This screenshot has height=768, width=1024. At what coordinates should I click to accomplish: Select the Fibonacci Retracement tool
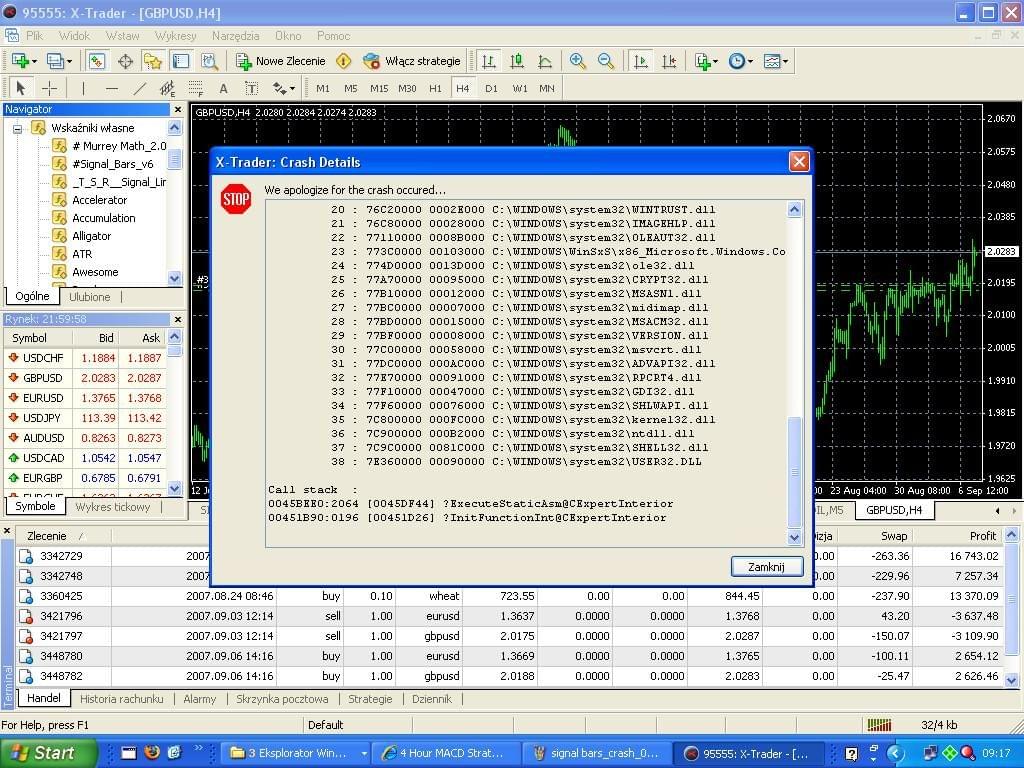(195, 88)
